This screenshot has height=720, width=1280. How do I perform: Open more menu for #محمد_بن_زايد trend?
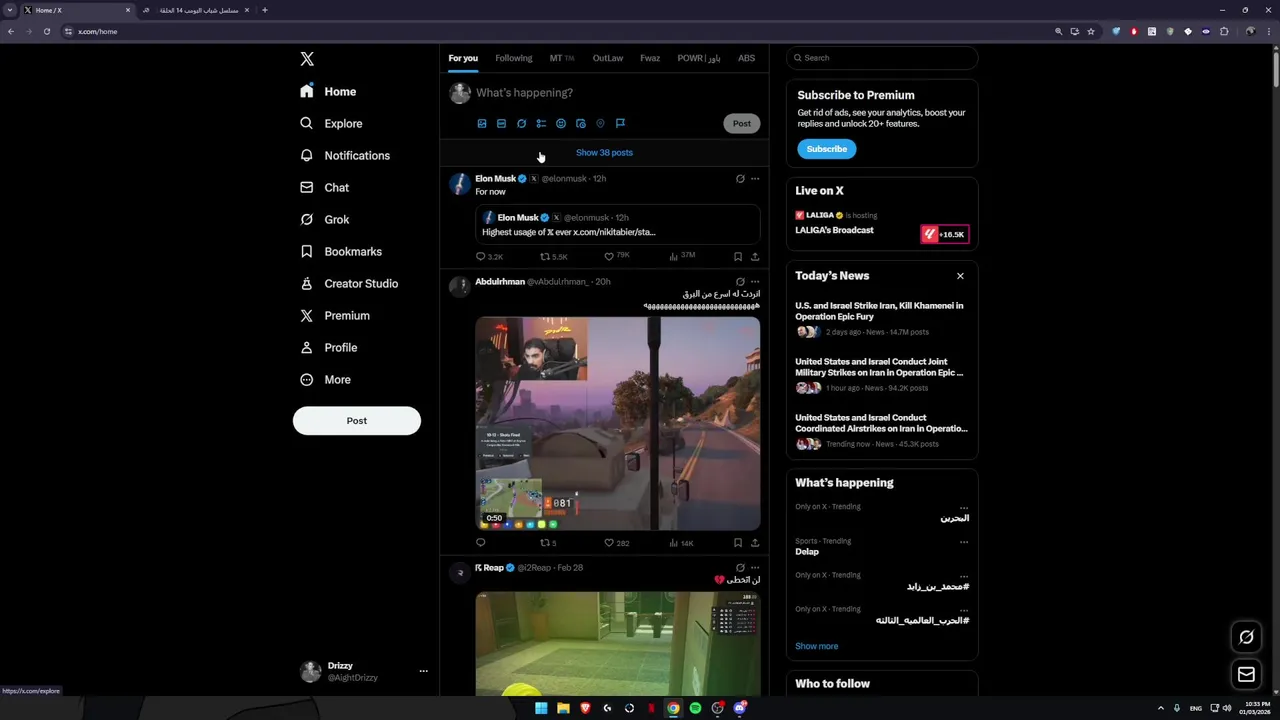[x=964, y=576]
